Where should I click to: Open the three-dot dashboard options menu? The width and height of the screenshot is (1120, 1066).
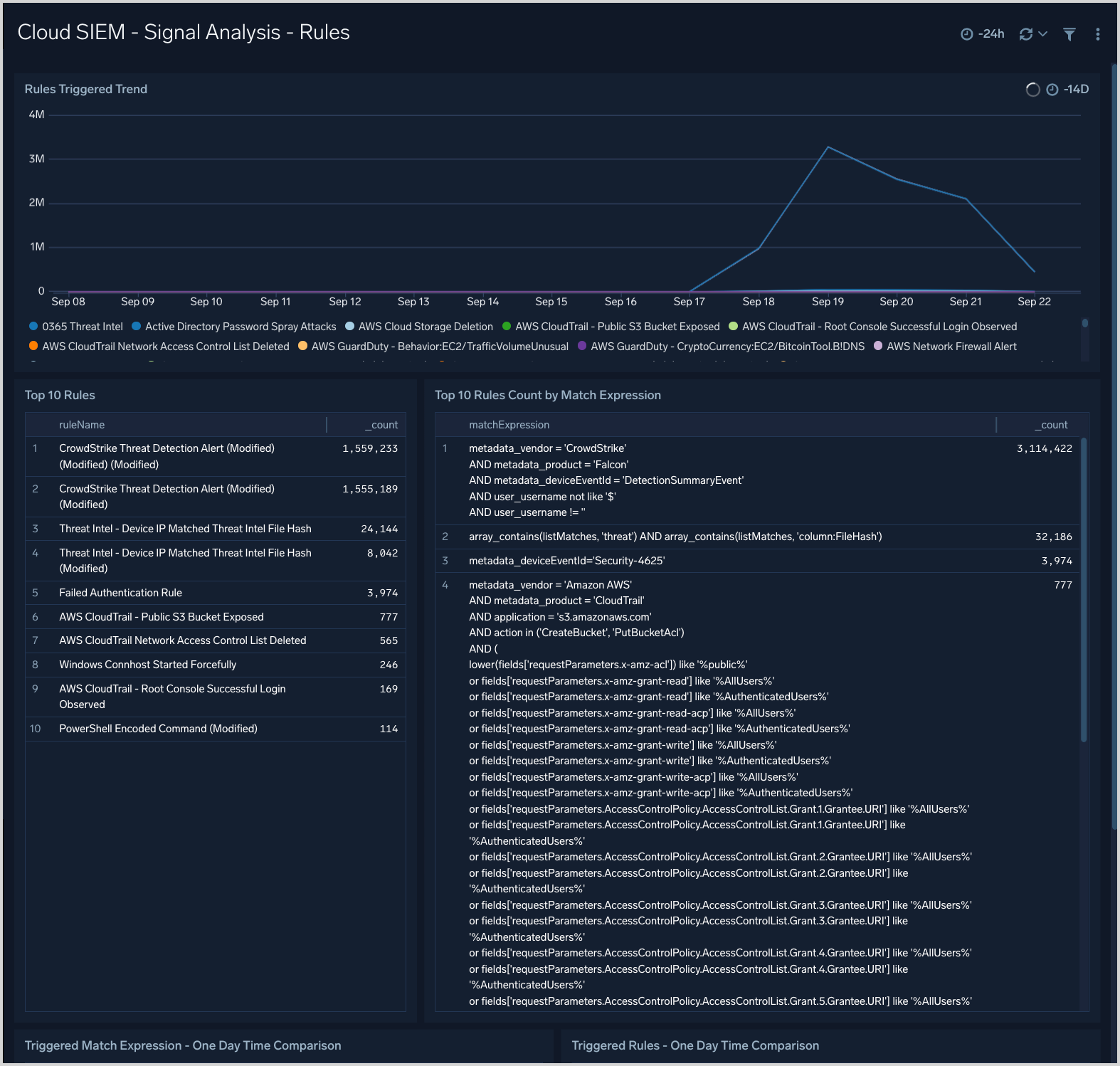1097,34
